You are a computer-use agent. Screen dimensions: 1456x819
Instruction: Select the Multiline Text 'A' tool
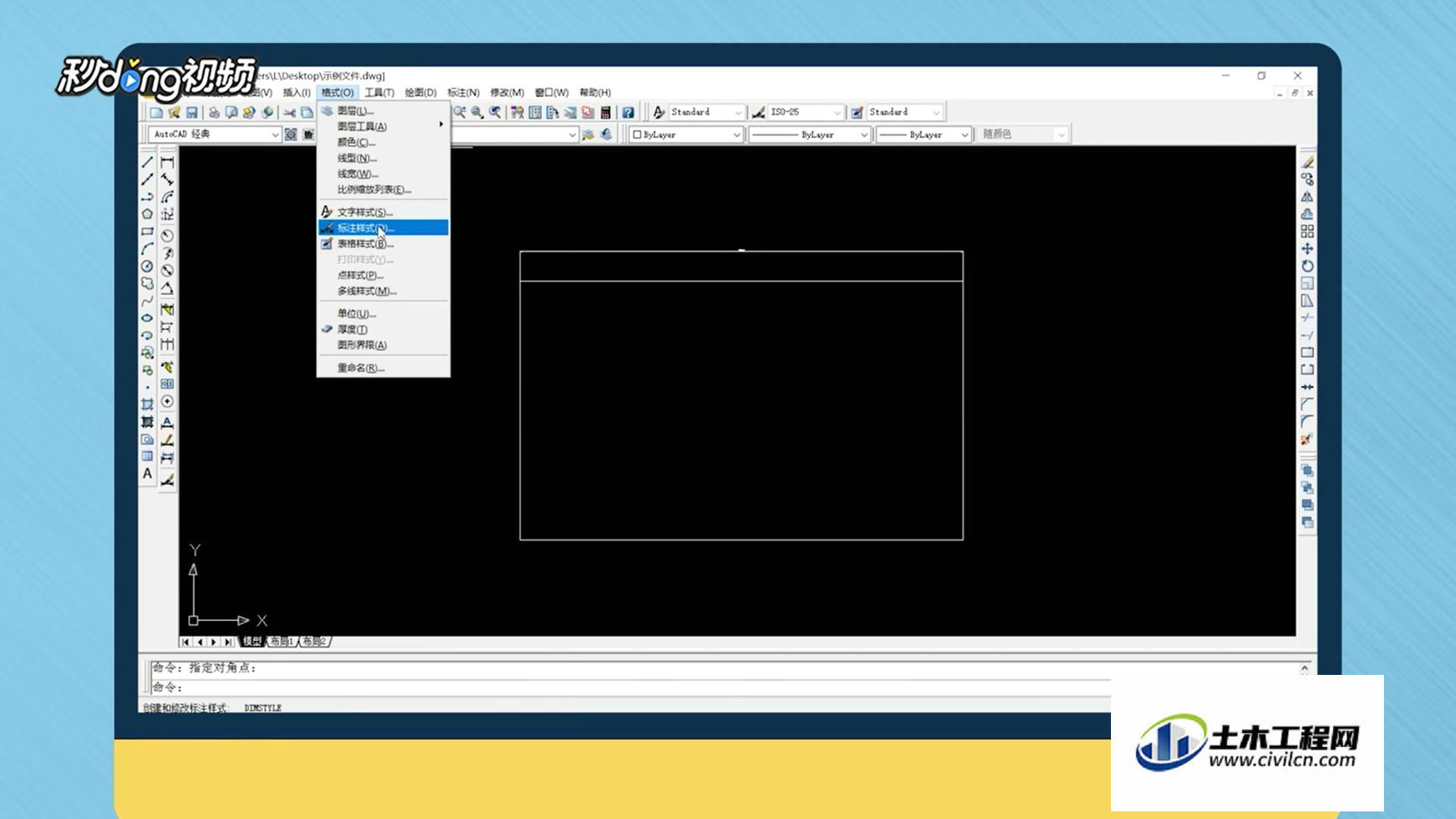pos(147,474)
